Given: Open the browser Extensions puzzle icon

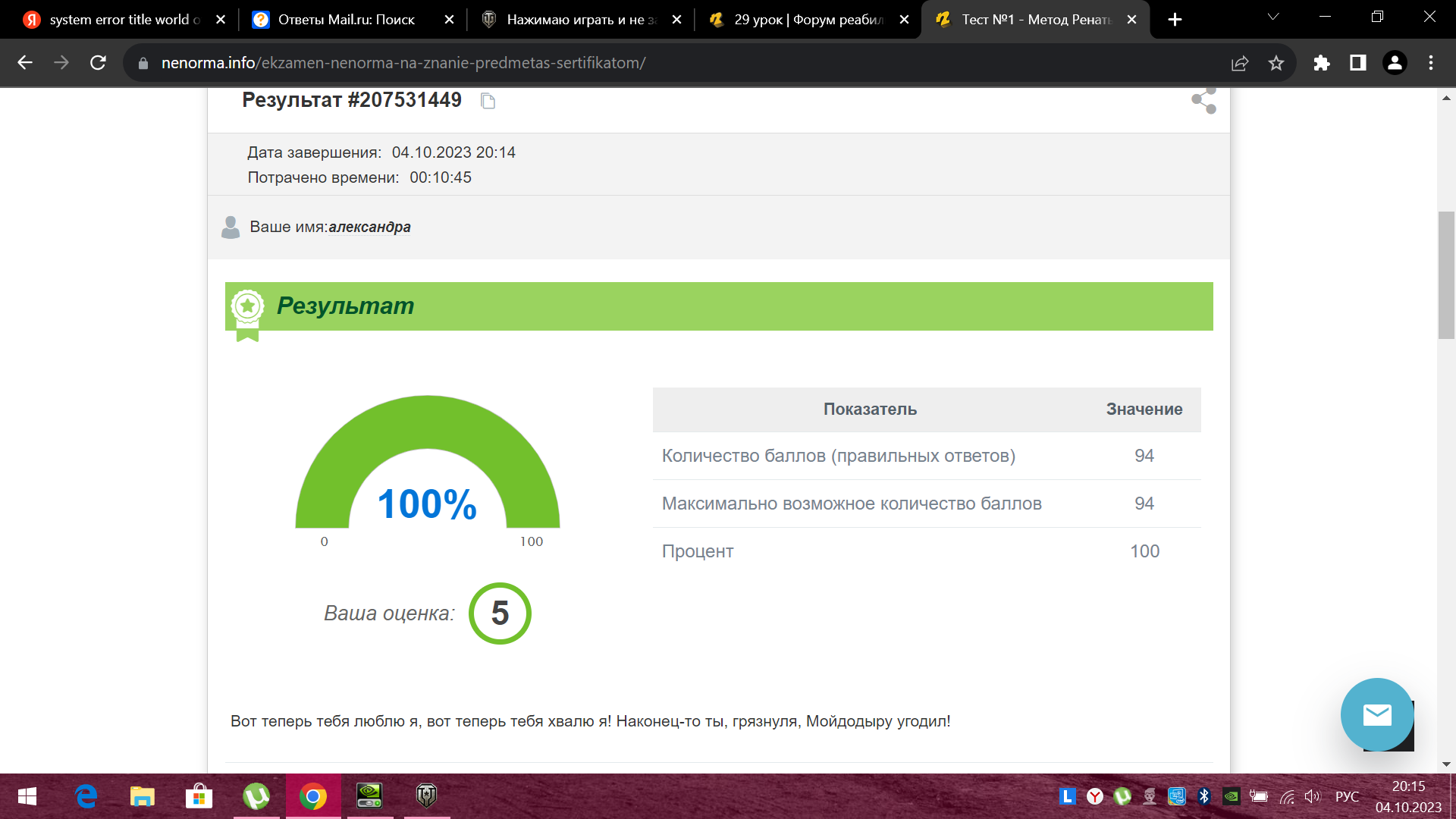Looking at the screenshot, I should pyautogui.click(x=1322, y=63).
